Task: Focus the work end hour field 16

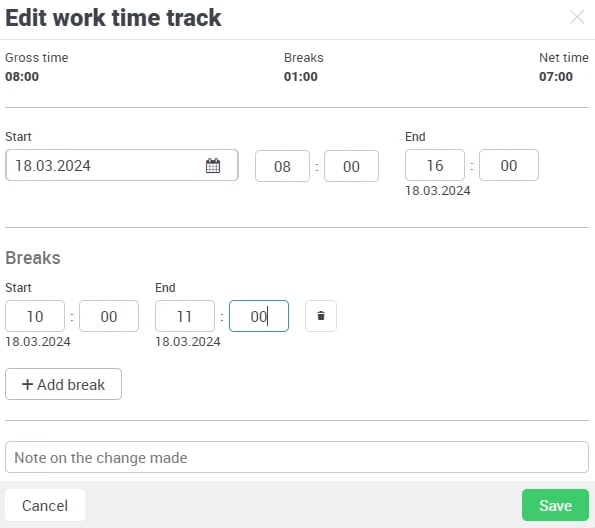Action: click(x=435, y=165)
